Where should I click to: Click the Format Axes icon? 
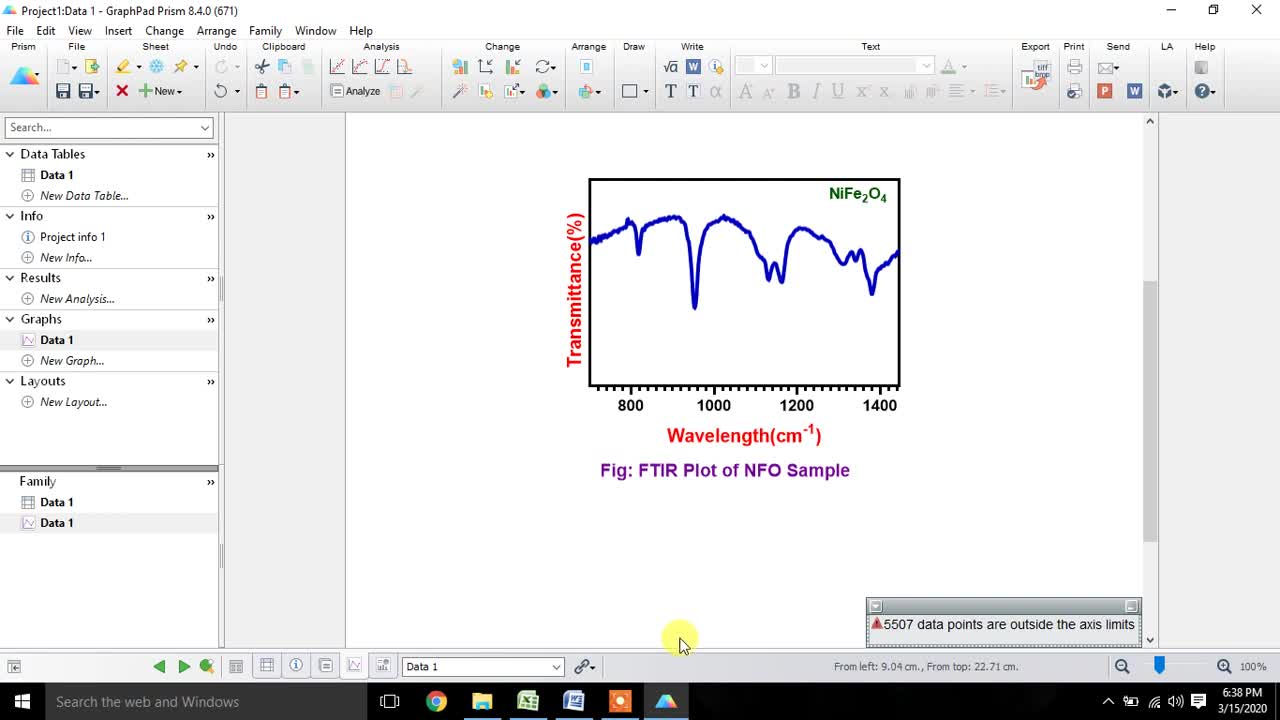click(486, 67)
